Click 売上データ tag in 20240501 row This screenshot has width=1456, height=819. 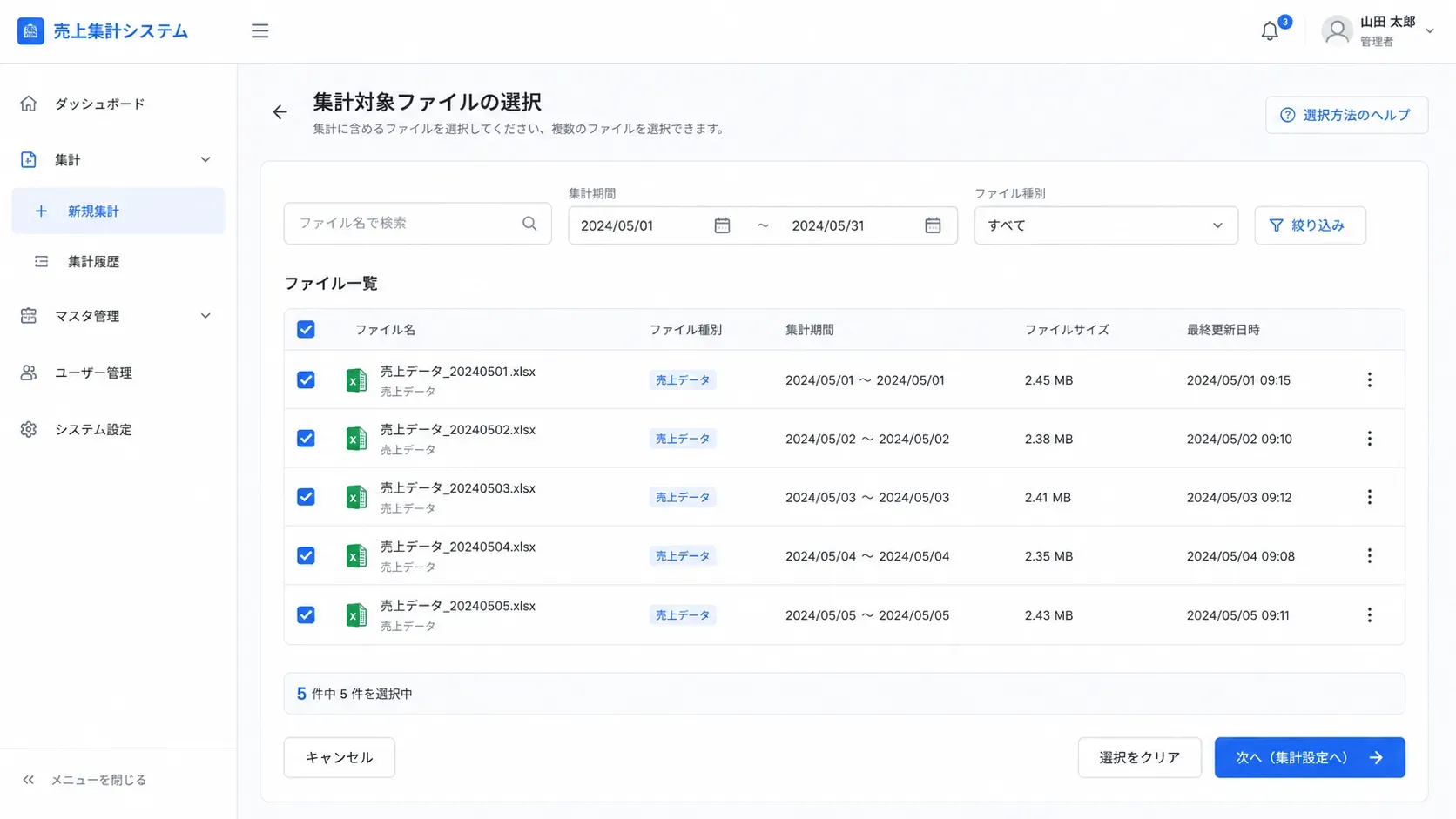pos(683,380)
